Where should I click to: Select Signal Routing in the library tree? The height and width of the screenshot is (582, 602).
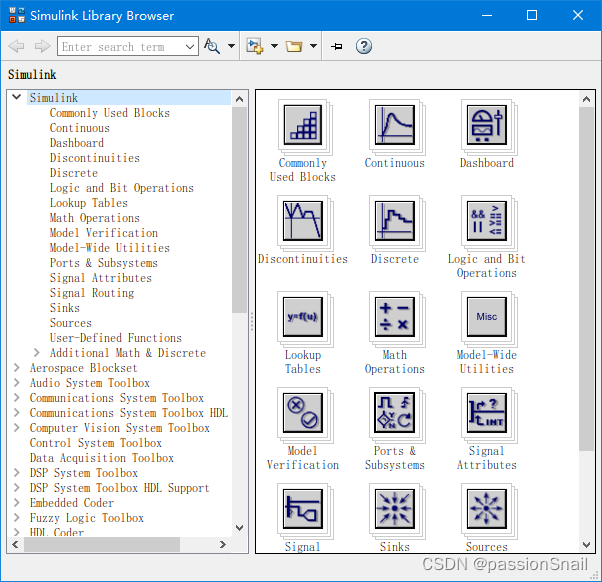point(92,293)
